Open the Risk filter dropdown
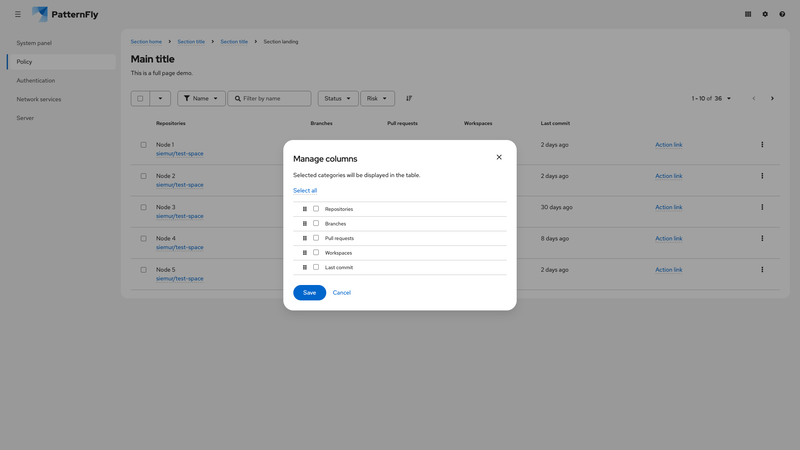Viewport: 800px width, 450px height. pyautogui.click(x=377, y=98)
